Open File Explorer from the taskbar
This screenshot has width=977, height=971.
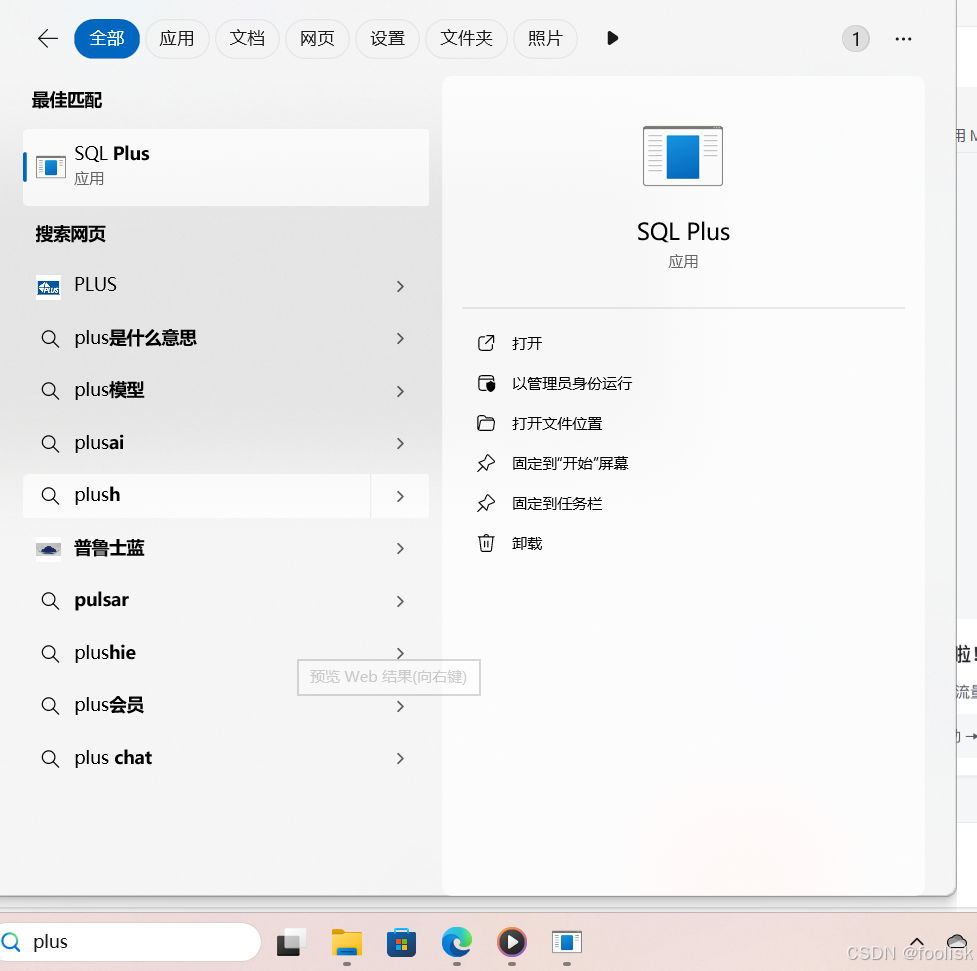[x=346, y=942]
